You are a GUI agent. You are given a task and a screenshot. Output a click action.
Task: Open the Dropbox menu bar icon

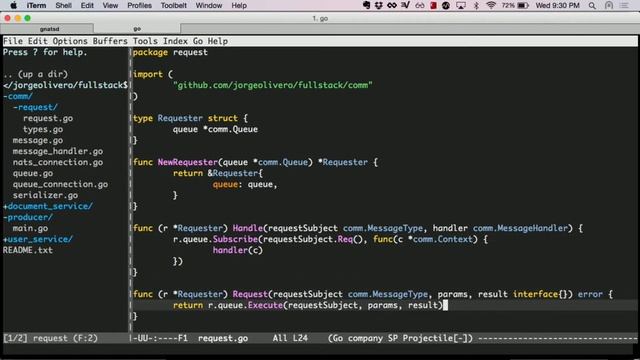tap(378, 5)
